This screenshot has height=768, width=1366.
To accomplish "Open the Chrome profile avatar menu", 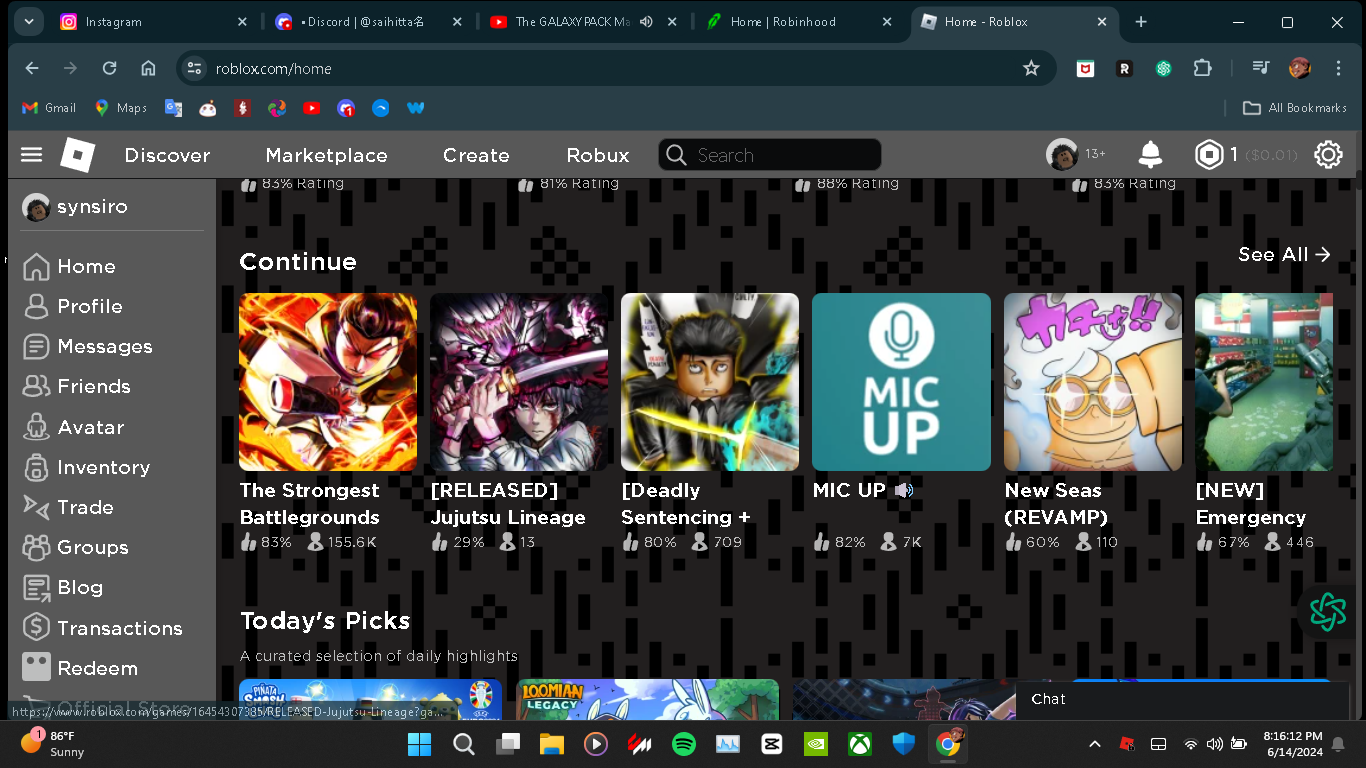I will coord(1299,68).
